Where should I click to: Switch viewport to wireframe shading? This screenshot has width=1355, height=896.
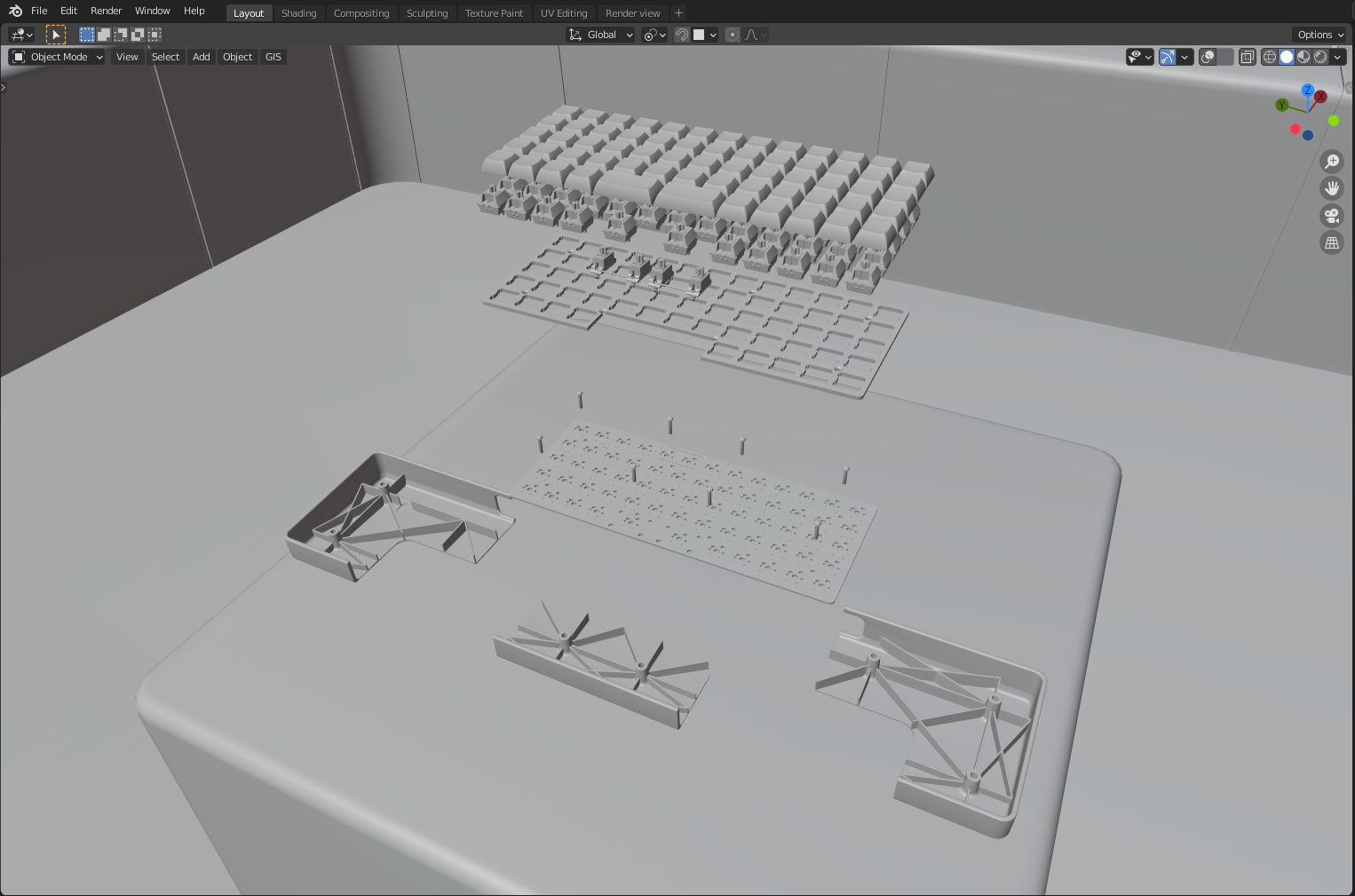(1270, 57)
